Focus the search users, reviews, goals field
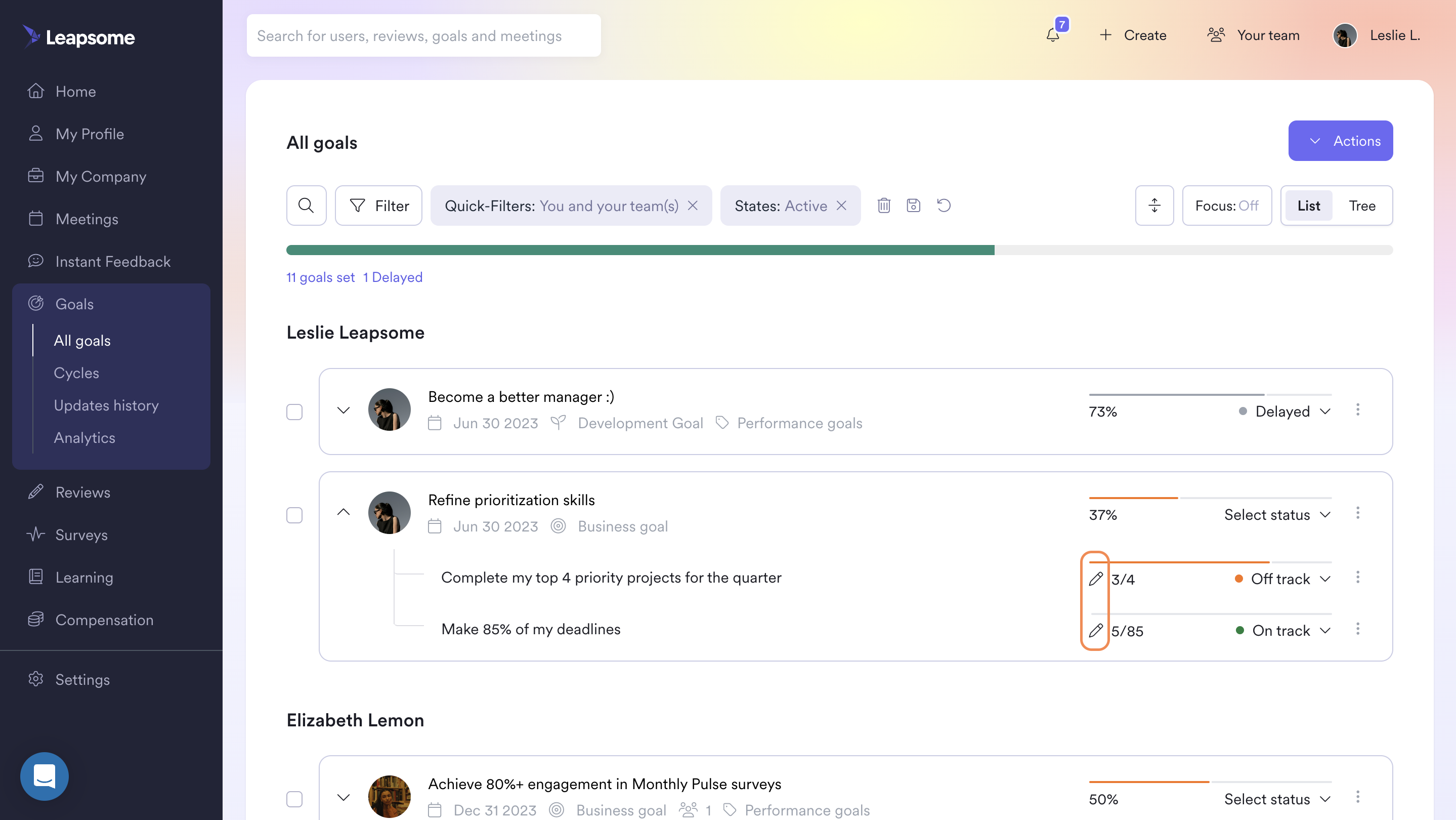Image resolution: width=1456 pixels, height=820 pixels. [x=423, y=35]
